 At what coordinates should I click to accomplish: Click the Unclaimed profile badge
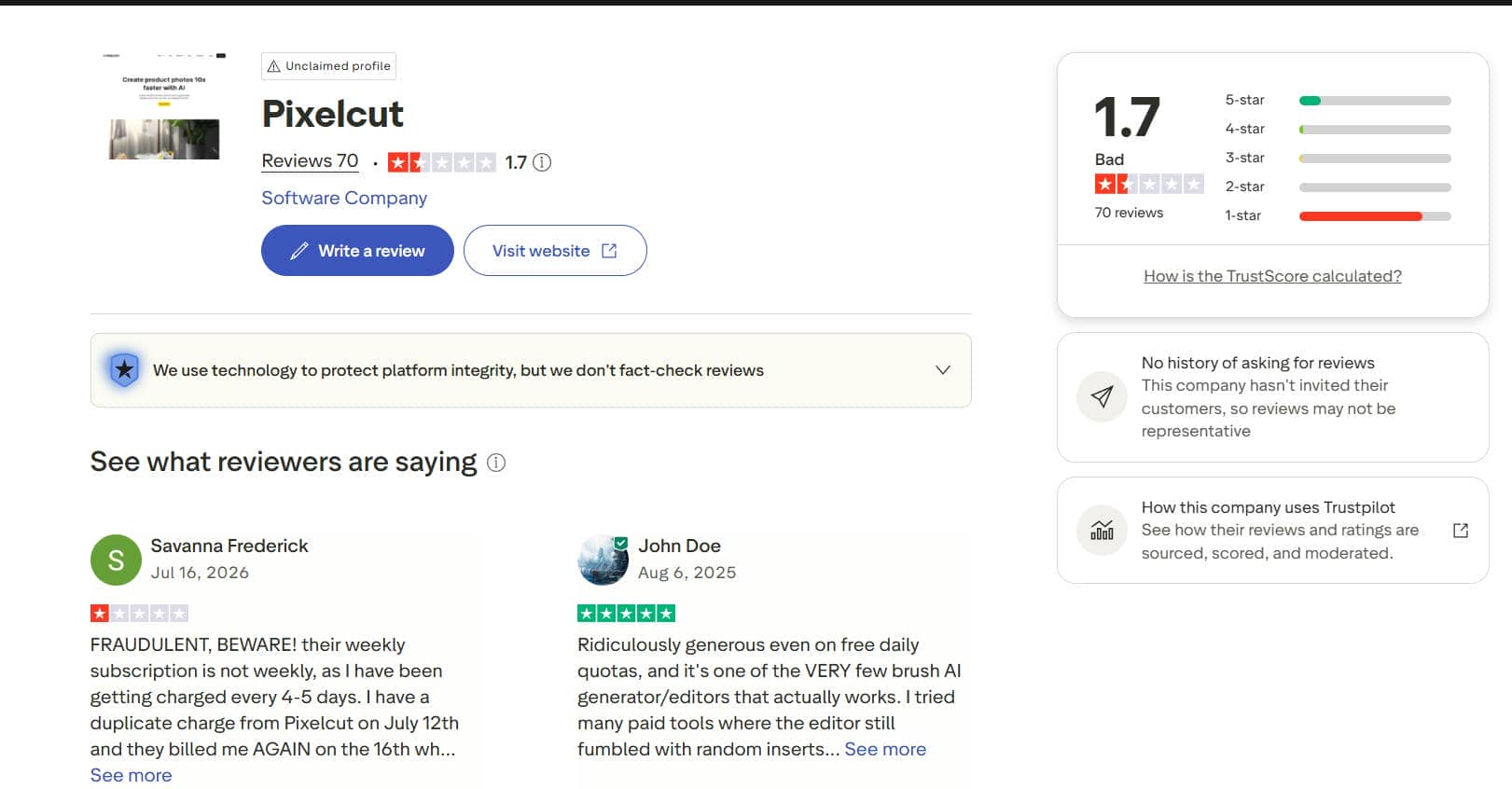tap(328, 66)
